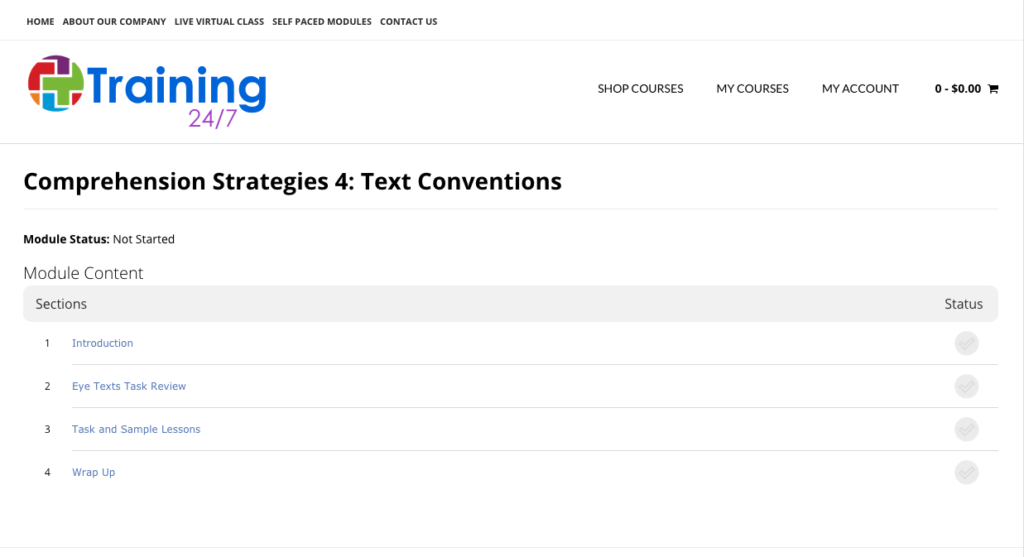
Task: Open the Contact Us page
Action: pos(408,21)
